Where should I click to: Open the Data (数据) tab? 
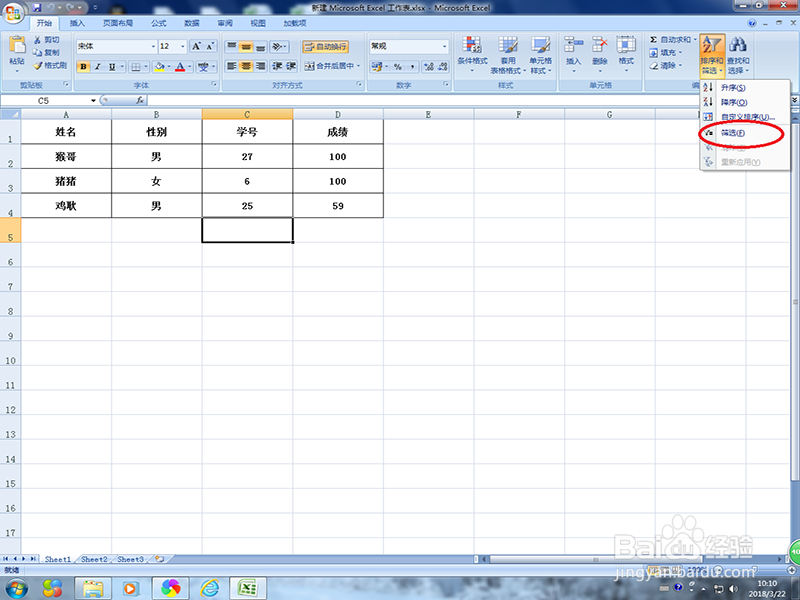tap(192, 23)
